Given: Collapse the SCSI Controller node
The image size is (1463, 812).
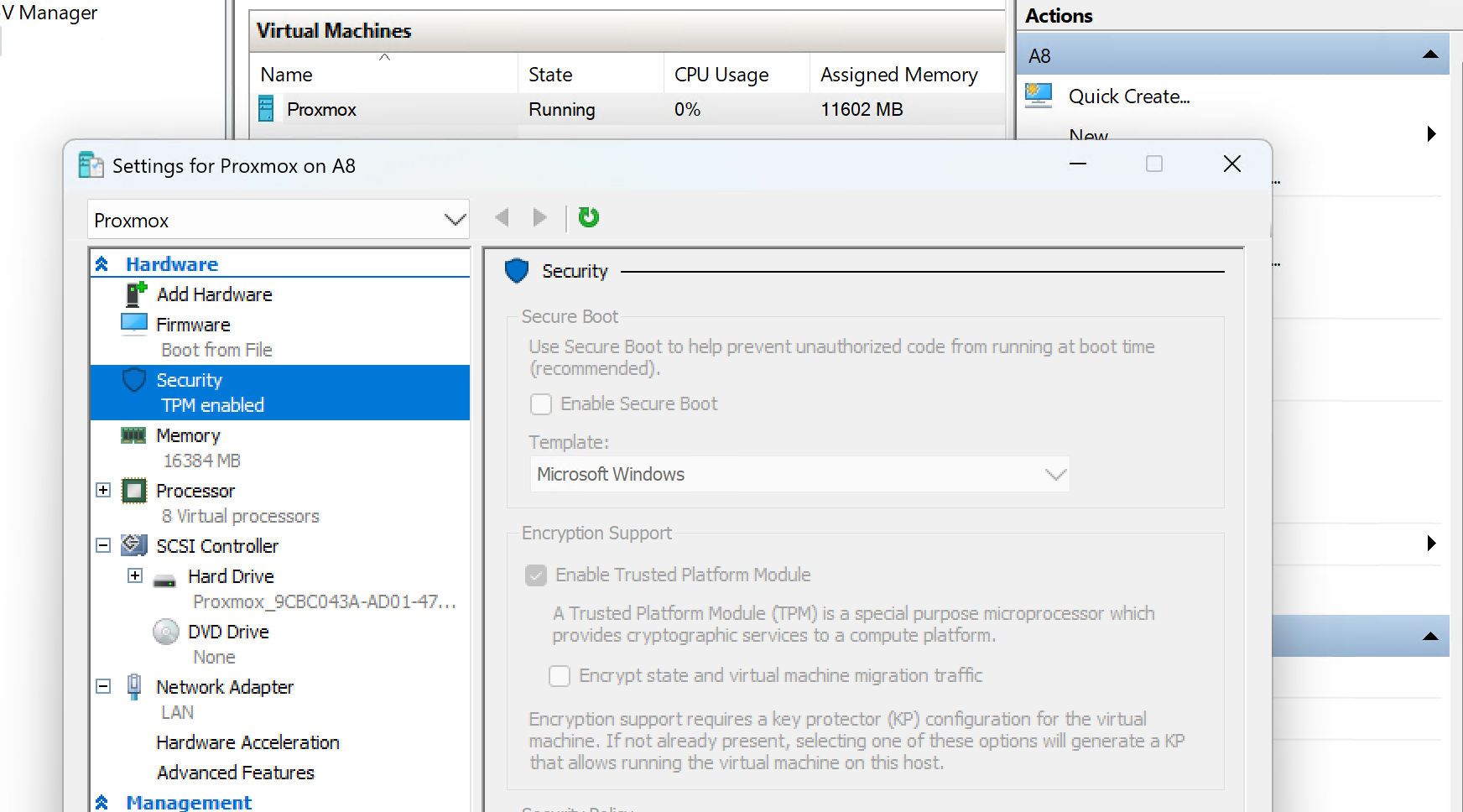Looking at the screenshot, I should click(103, 545).
